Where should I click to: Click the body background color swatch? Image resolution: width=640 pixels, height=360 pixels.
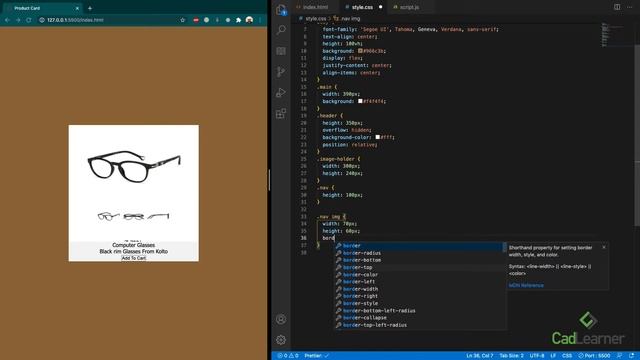(x=360, y=51)
